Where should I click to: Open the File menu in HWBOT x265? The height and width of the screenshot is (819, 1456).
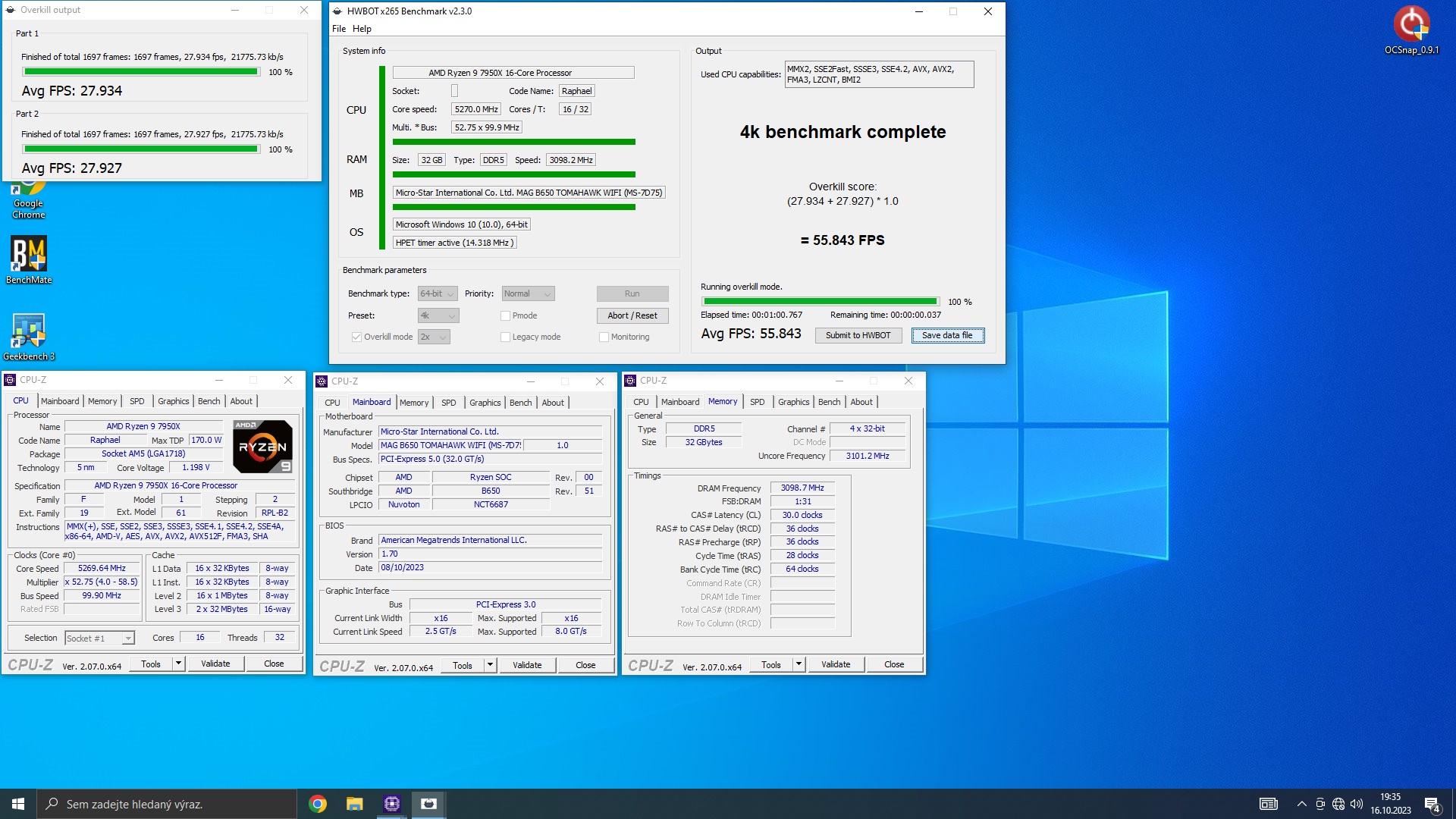pos(339,29)
